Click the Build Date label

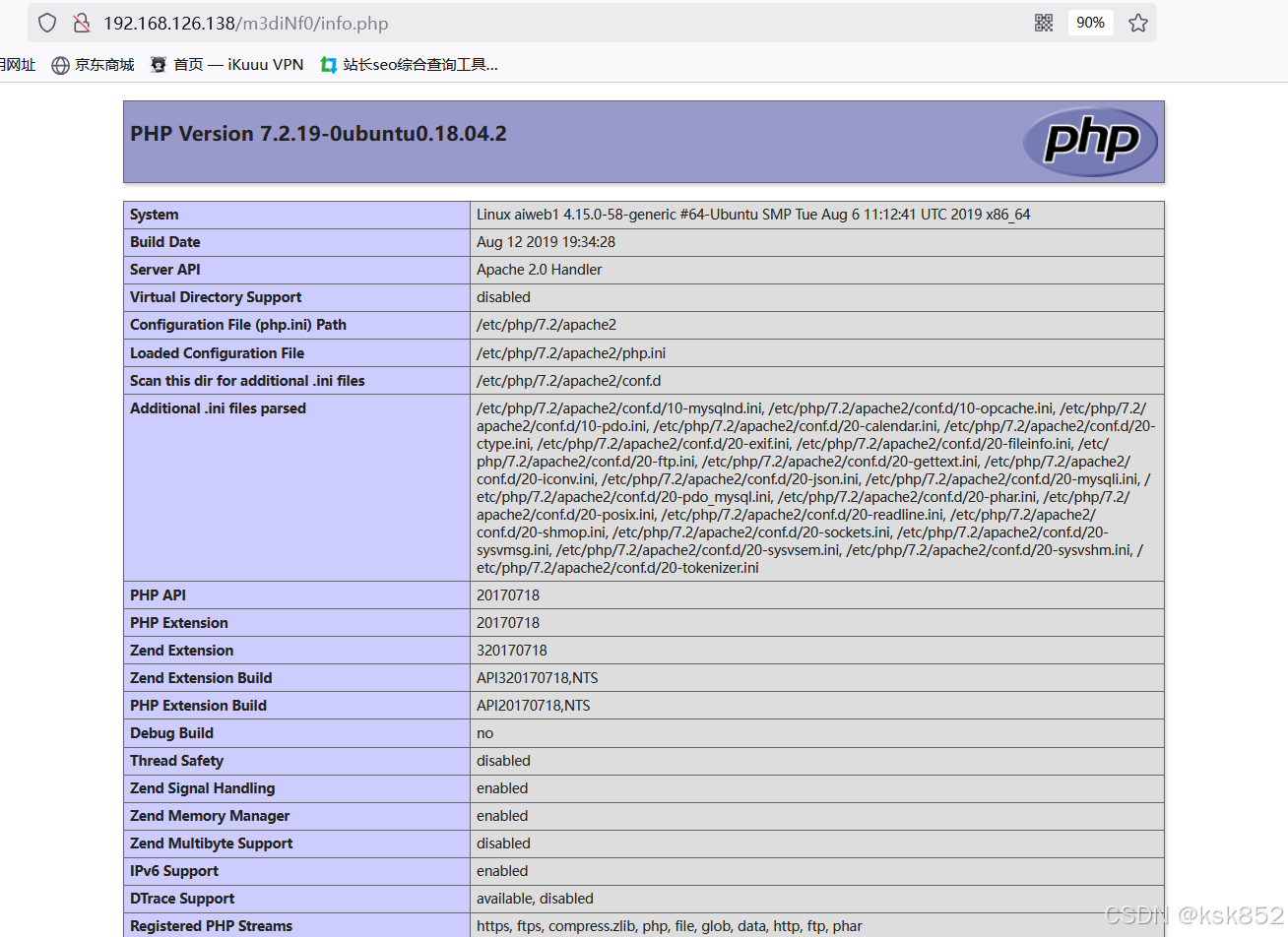[165, 242]
